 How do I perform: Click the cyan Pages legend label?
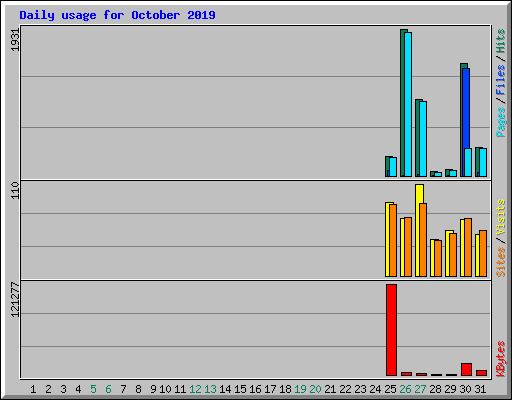501,122
